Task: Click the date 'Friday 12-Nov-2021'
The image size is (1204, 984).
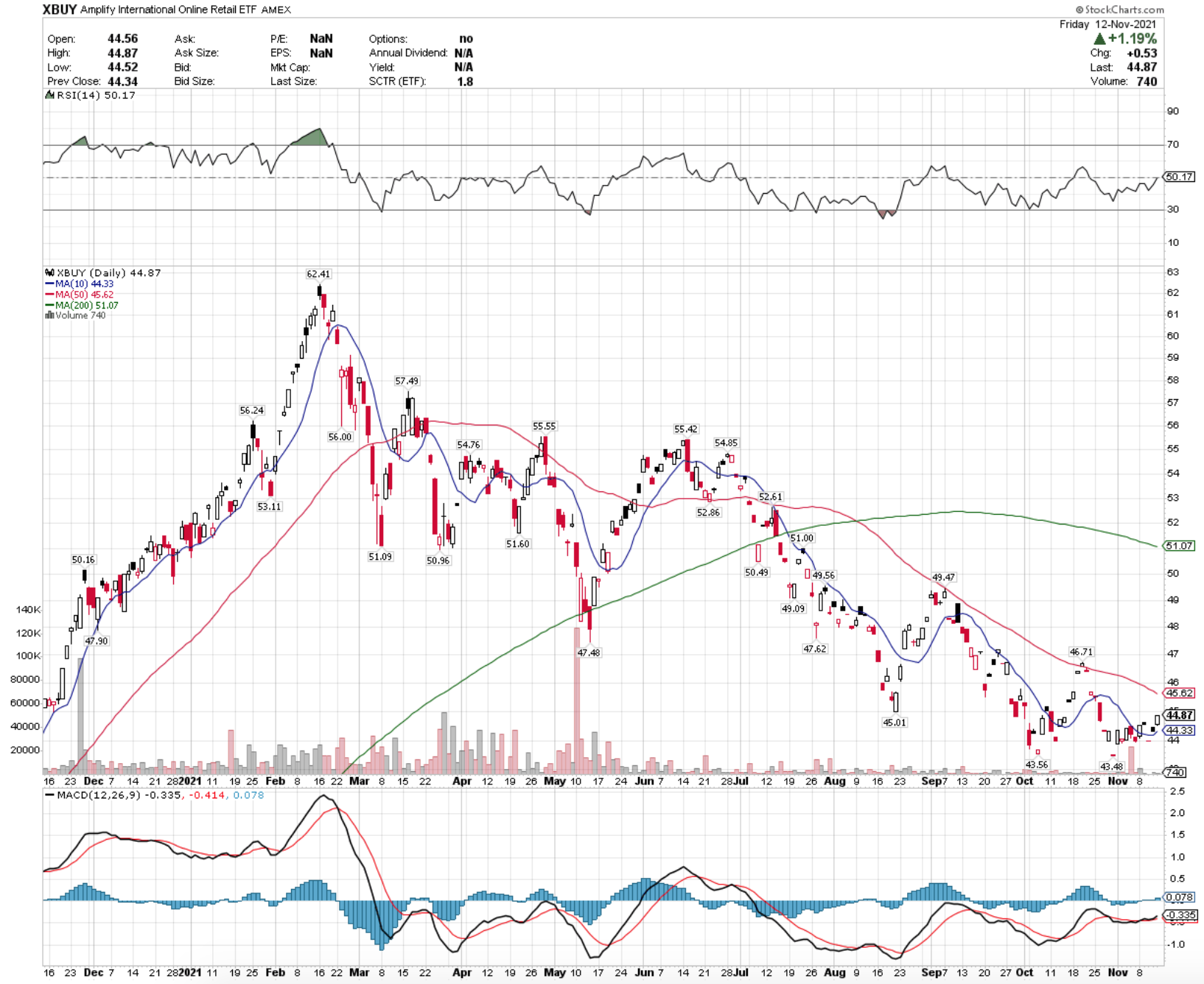Action: [x=1108, y=24]
